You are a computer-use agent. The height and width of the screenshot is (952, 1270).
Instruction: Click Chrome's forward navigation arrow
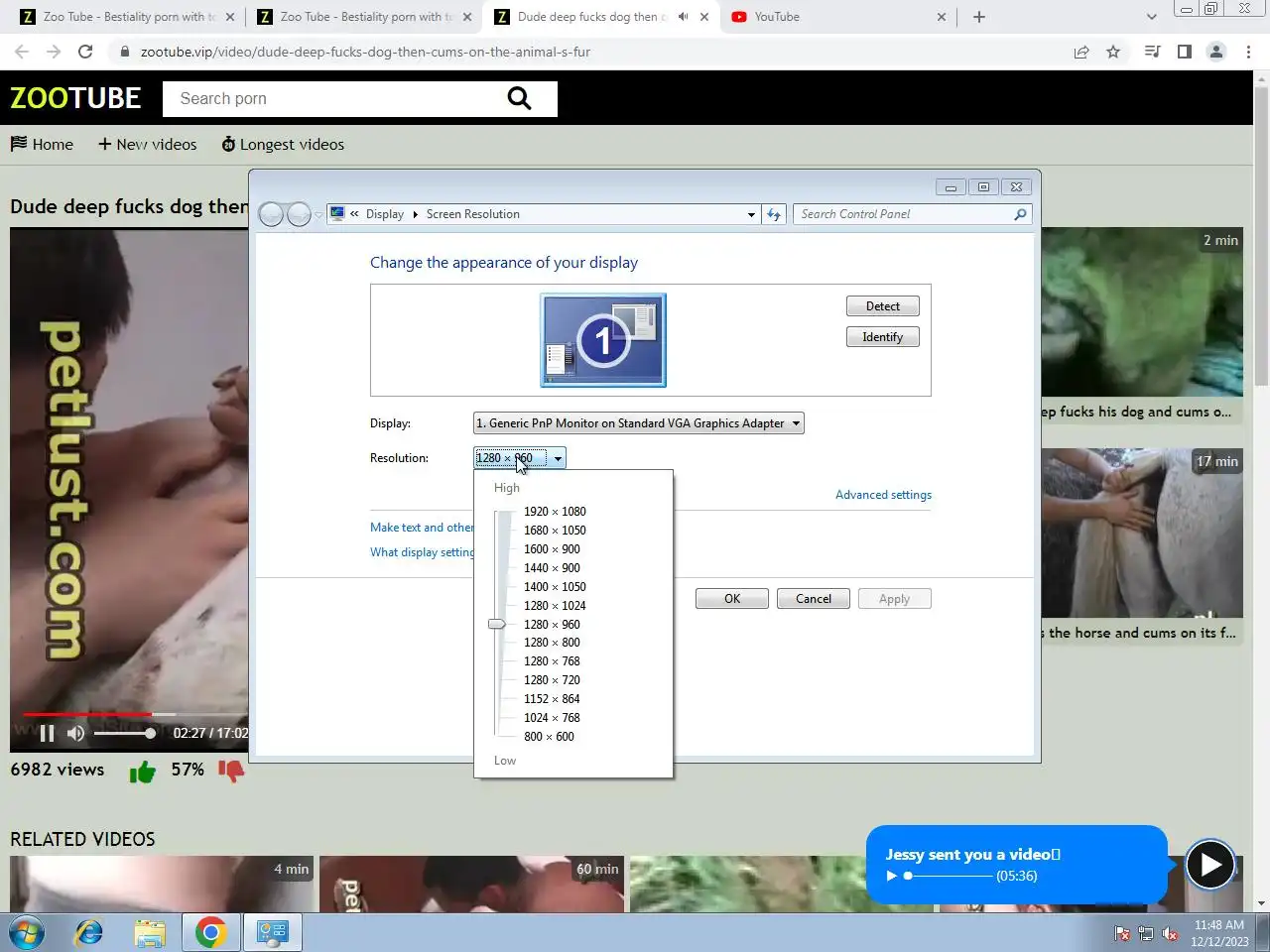54,52
